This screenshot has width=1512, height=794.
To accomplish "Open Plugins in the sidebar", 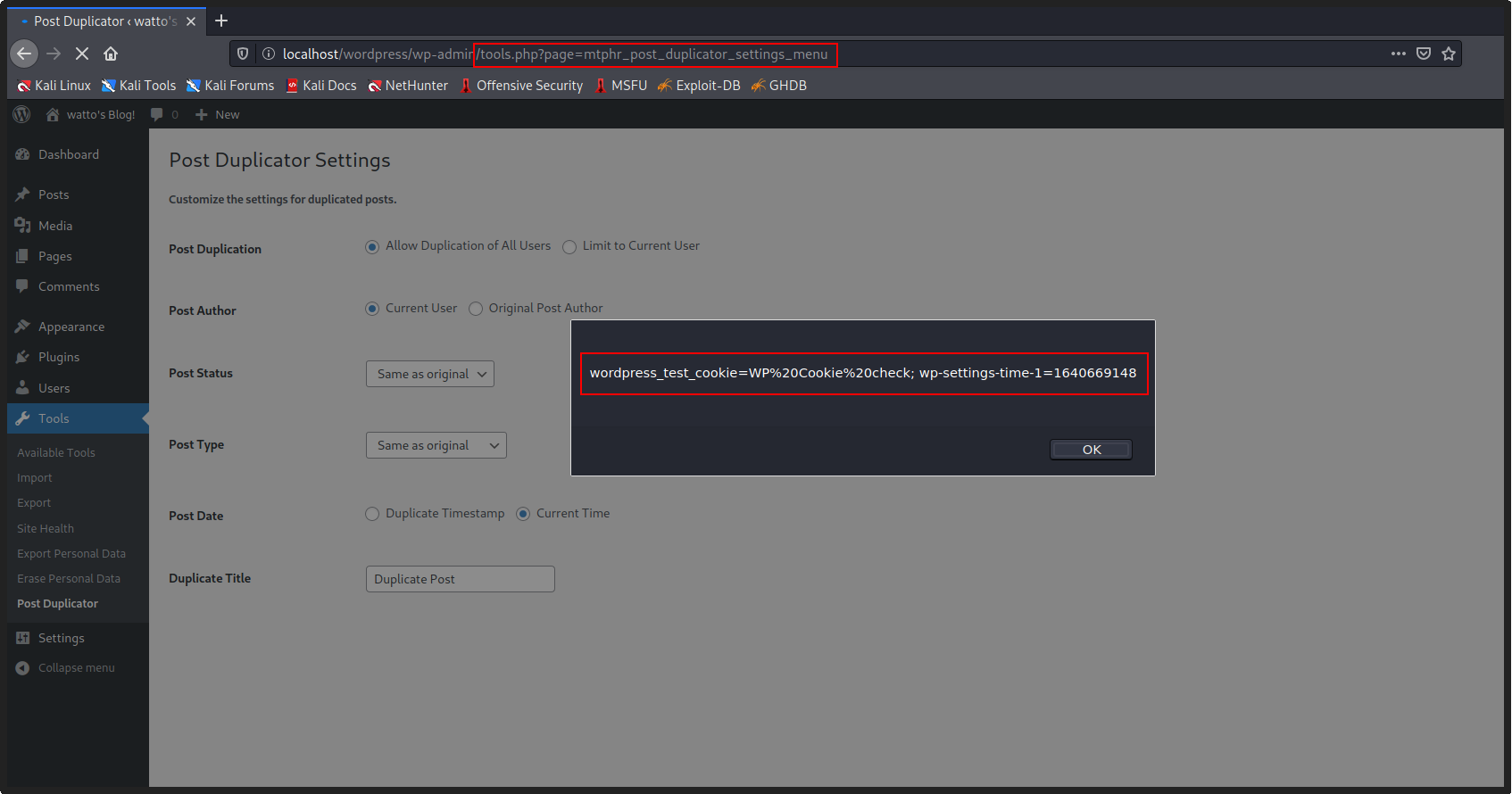I will click(59, 357).
